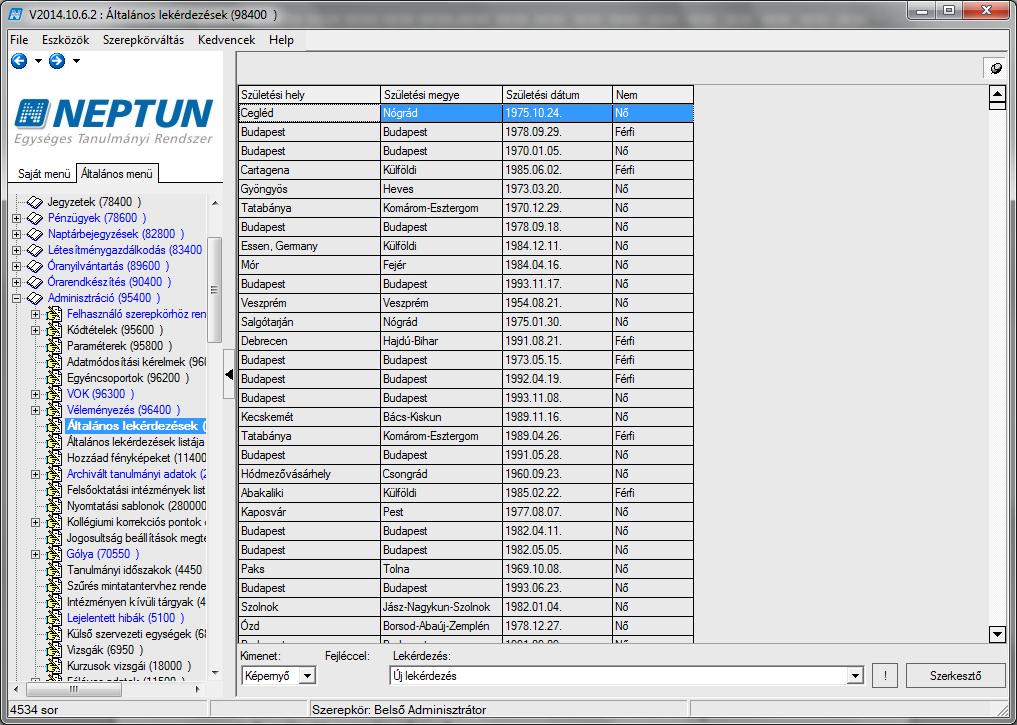Select the Cartagena birthplace cell

coord(309,170)
